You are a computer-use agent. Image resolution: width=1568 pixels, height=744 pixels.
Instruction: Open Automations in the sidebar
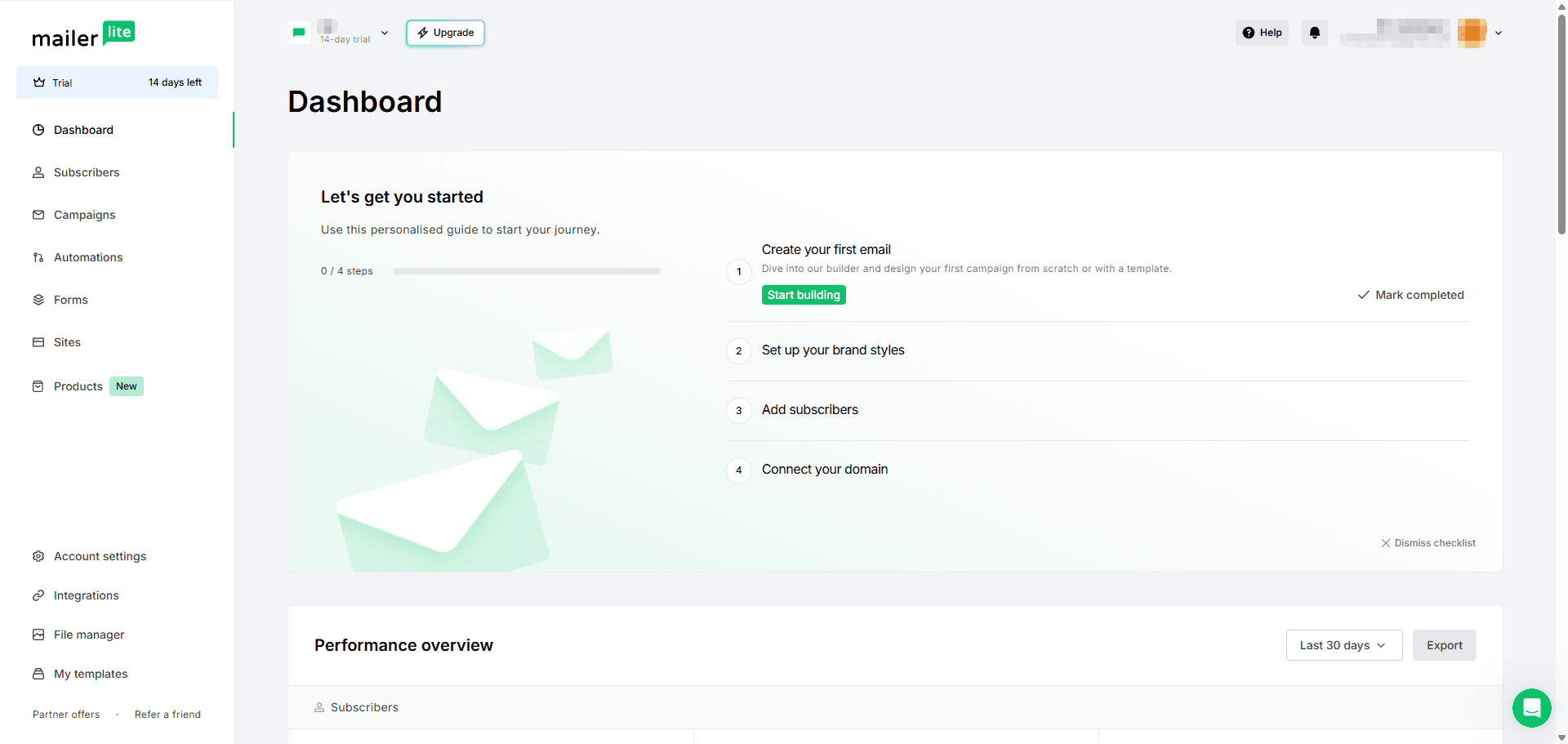(88, 257)
